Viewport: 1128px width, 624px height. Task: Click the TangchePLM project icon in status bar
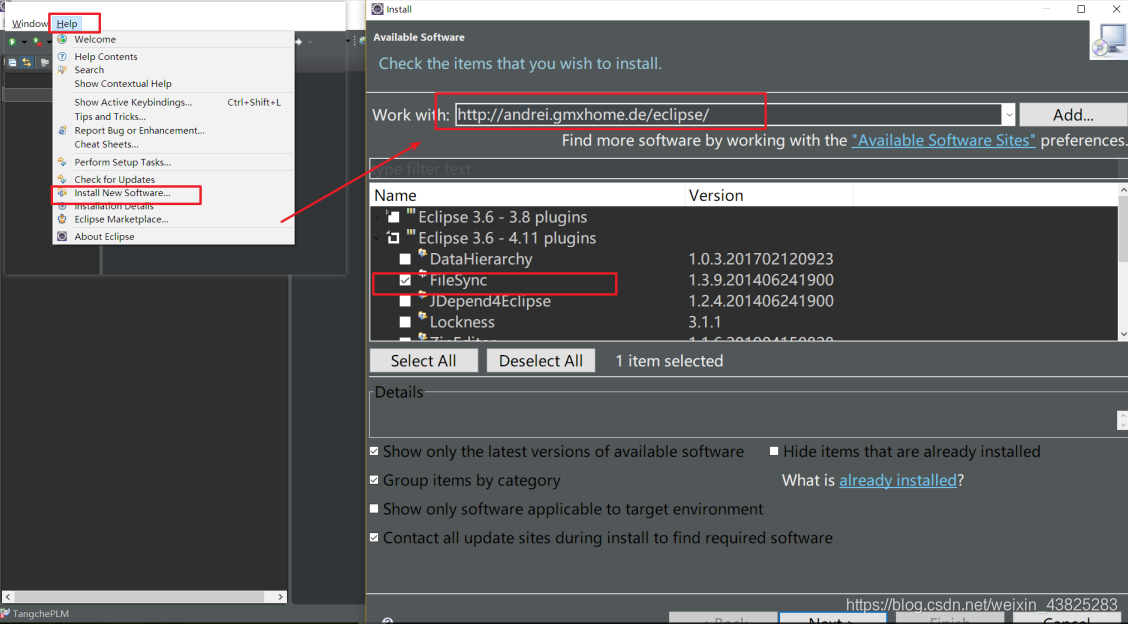coord(5,614)
